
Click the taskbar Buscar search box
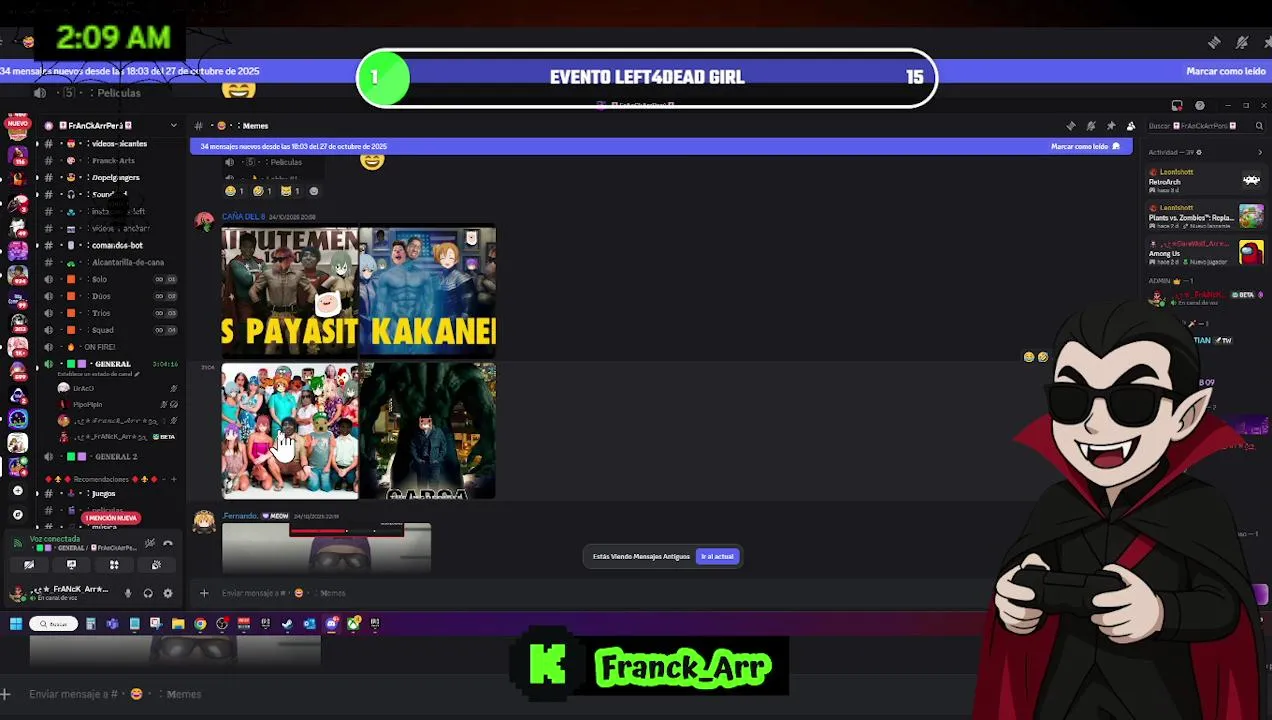53,624
